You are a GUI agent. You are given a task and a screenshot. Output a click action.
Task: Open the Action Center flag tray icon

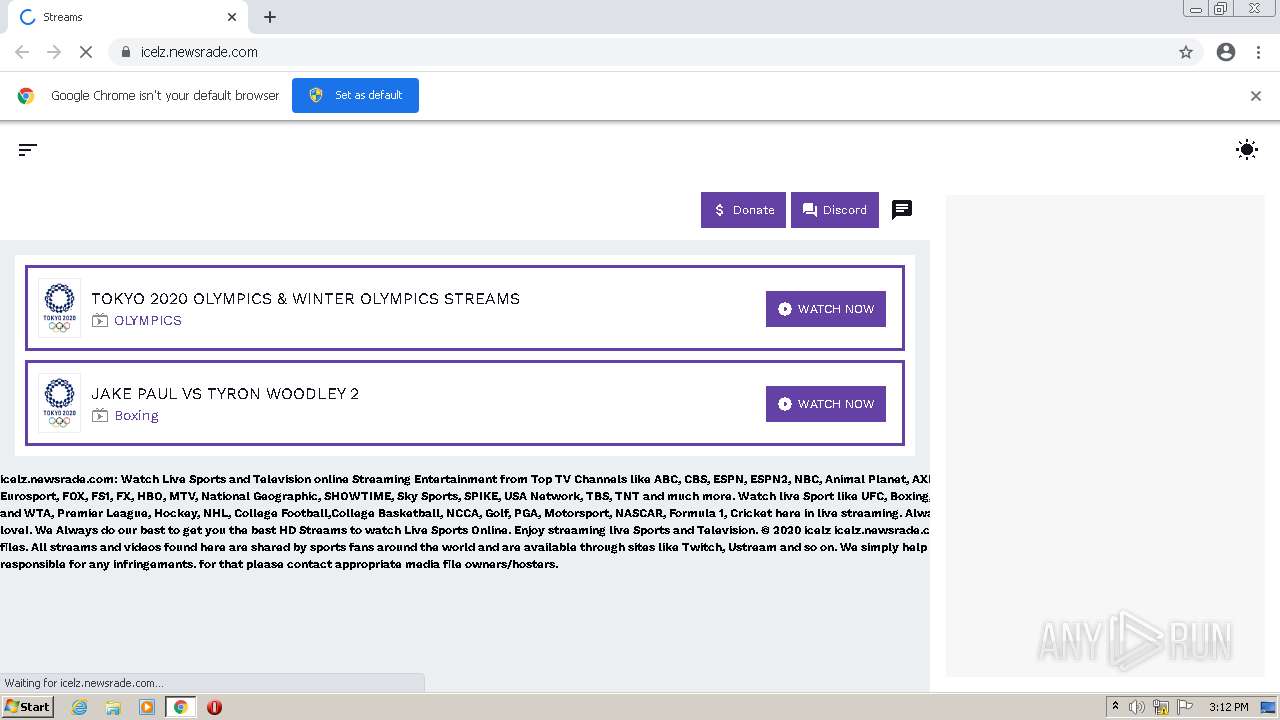click(x=1185, y=707)
